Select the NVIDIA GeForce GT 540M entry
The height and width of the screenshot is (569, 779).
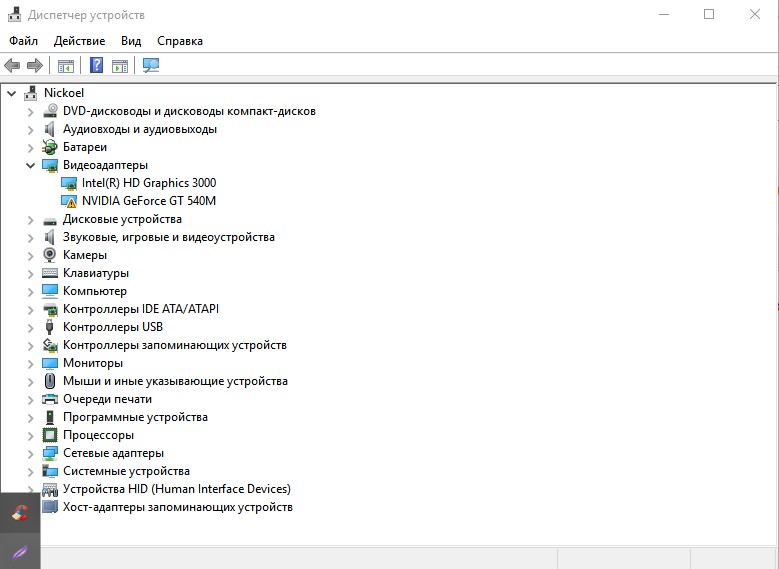[149, 201]
